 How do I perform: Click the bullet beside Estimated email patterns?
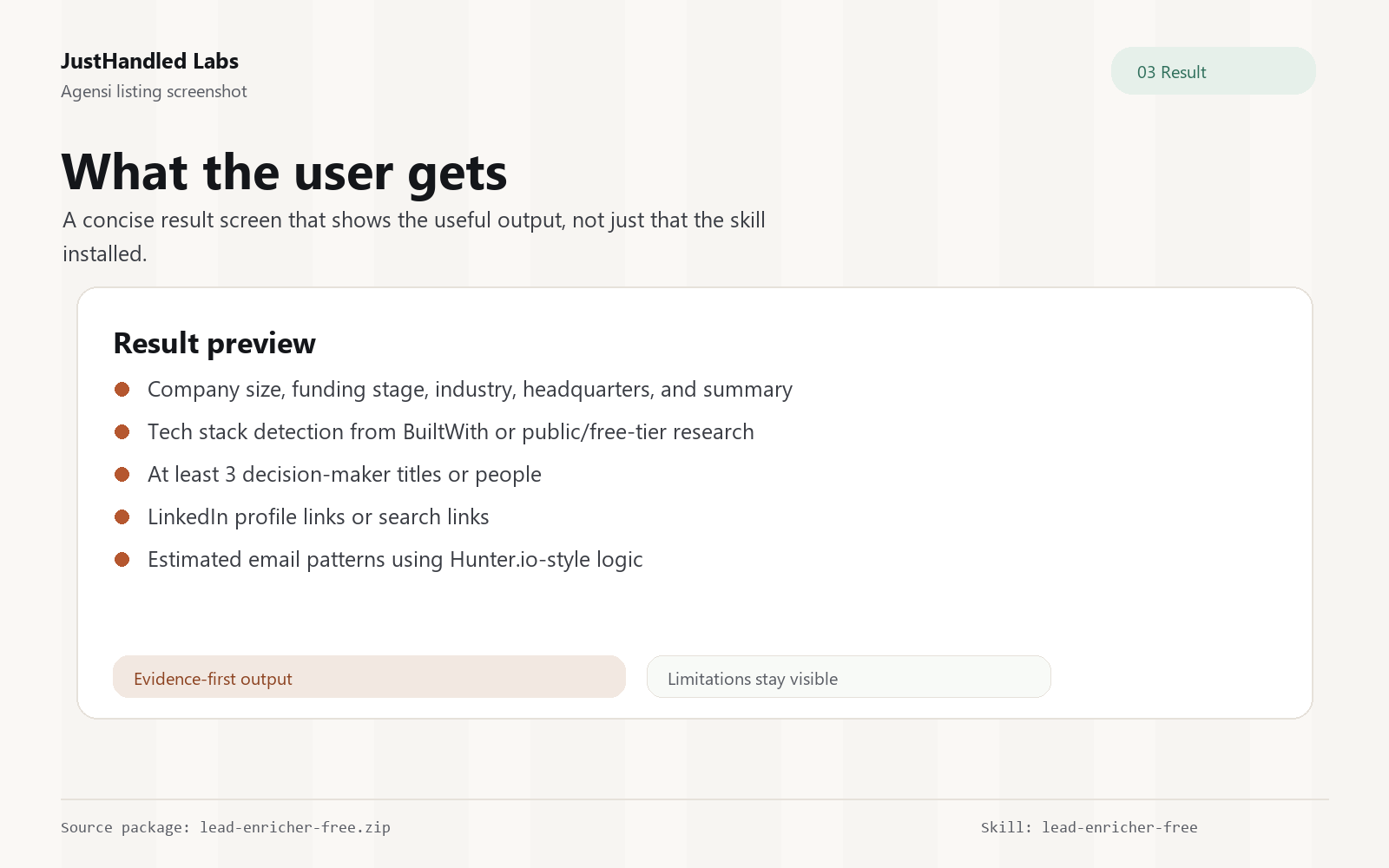122,560
